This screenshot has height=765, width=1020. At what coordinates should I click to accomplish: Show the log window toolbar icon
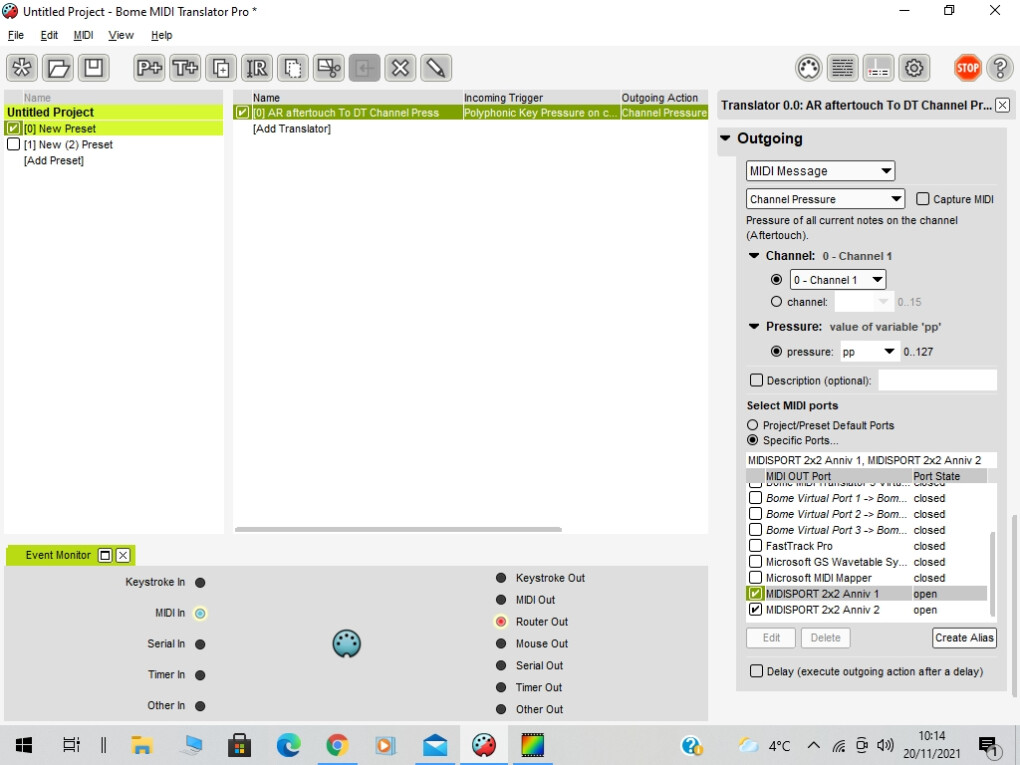pos(843,68)
